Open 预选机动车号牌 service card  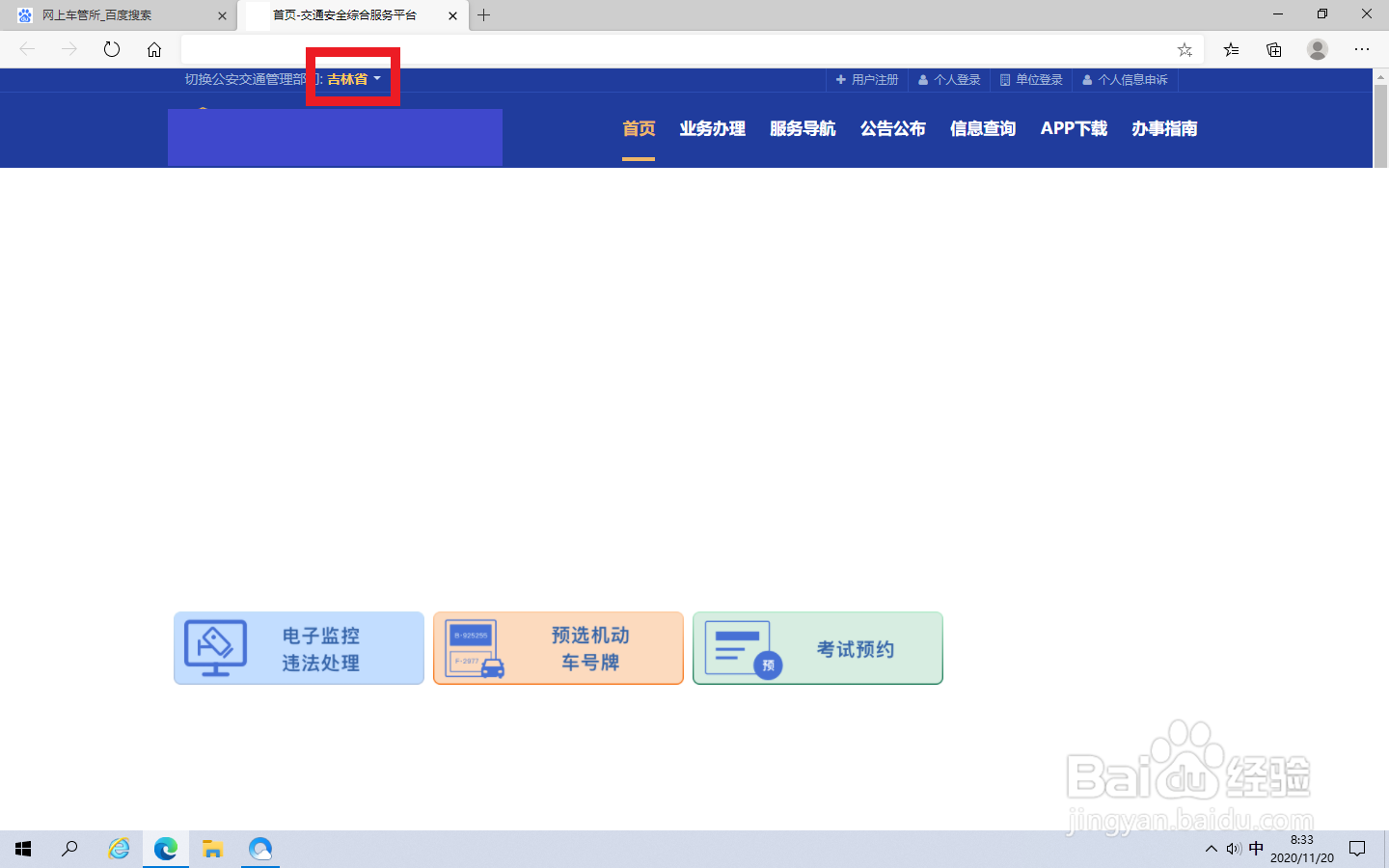tap(558, 648)
